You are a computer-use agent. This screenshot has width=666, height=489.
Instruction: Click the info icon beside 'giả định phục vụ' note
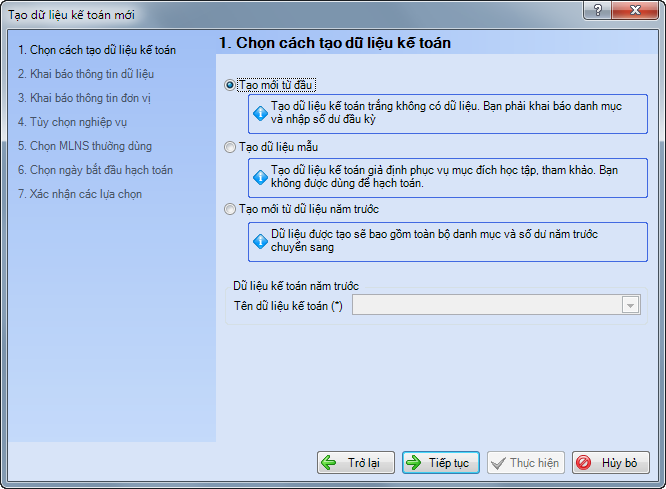(260, 177)
